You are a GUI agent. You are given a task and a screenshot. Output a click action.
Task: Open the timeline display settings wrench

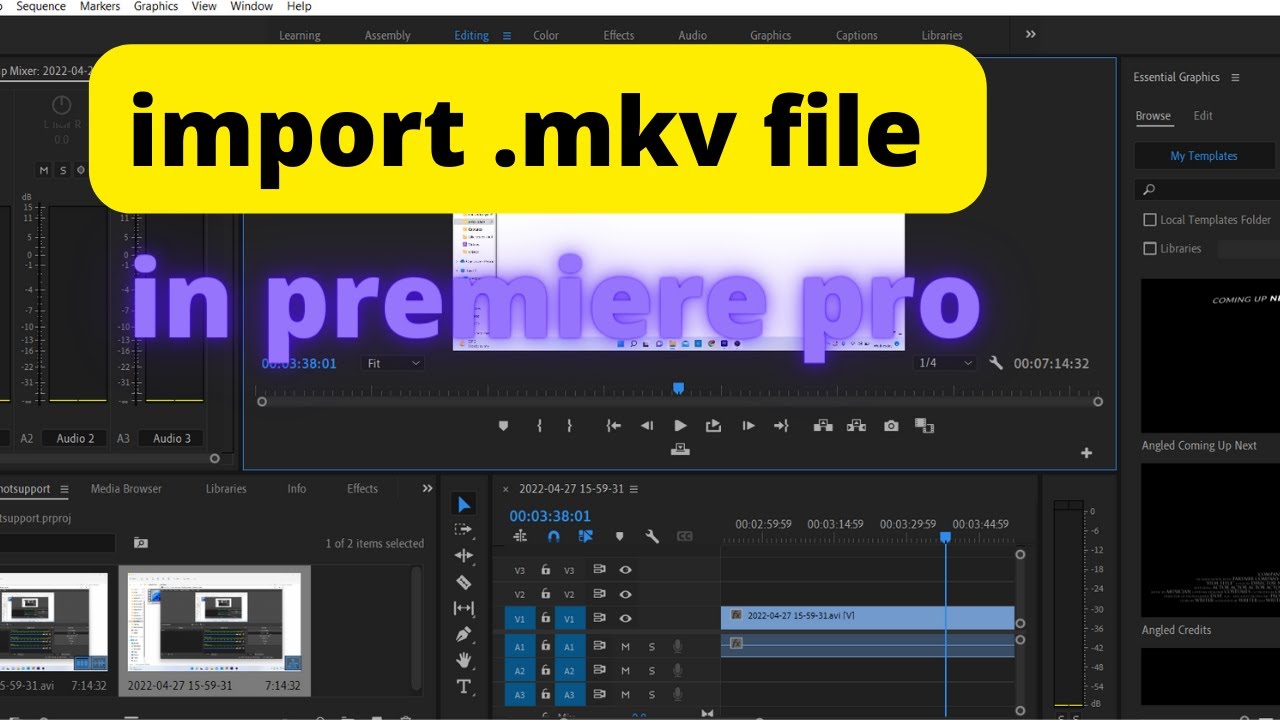[652, 537]
